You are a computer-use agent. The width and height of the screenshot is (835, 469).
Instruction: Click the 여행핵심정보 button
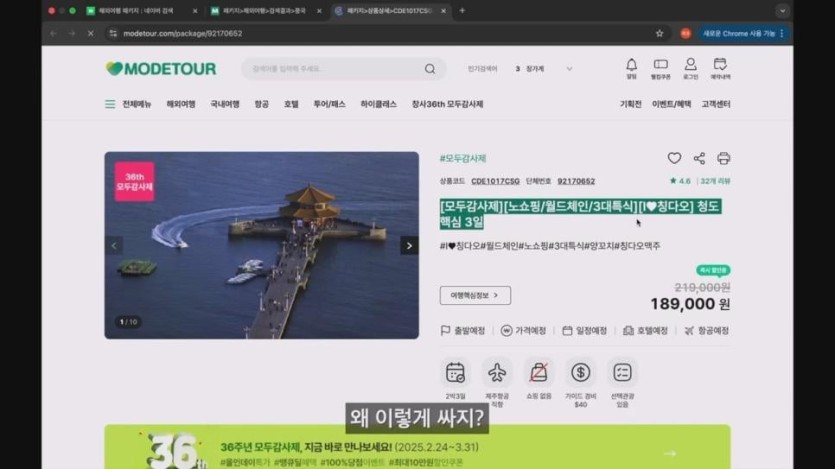[475, 295]
